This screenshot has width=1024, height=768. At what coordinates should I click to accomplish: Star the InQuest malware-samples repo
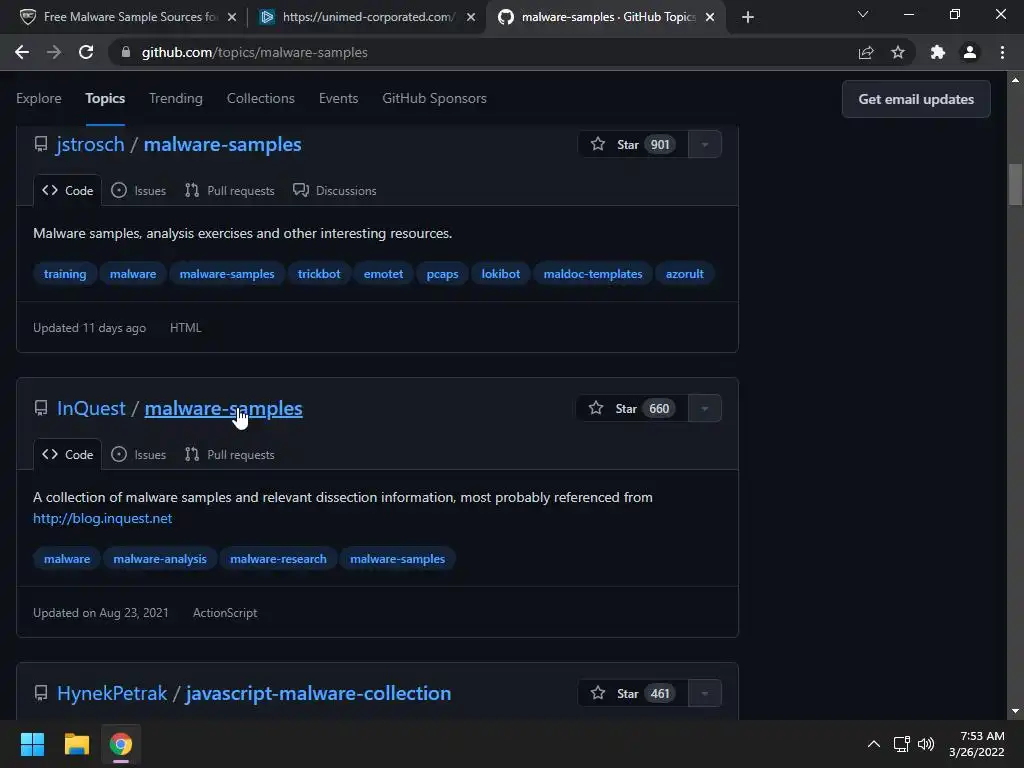click(632, 408)
